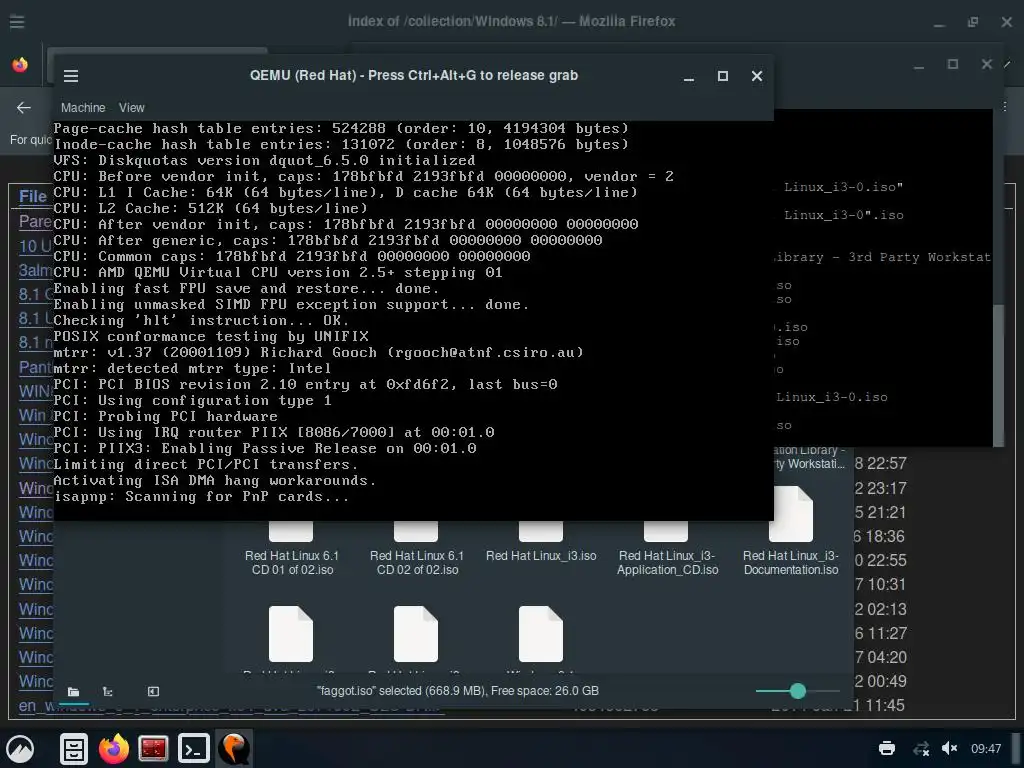Open the QEMU window hamburger menu
The height and width of the screenshot is (768, 1024).
(x=71, y=76)
